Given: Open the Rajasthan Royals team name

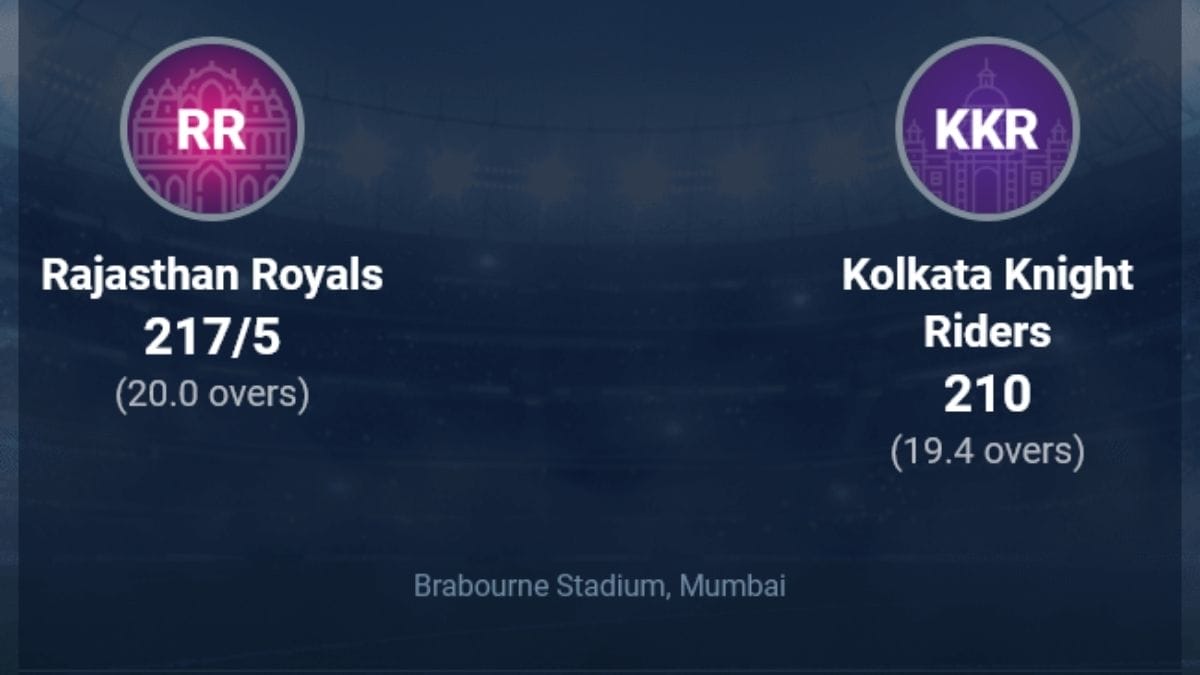Looking at the screenshot, I should (212, 275).
